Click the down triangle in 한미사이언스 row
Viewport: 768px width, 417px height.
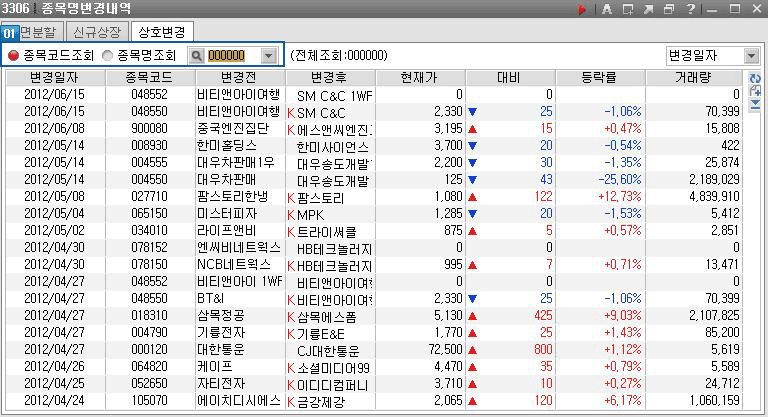[473, 146]
